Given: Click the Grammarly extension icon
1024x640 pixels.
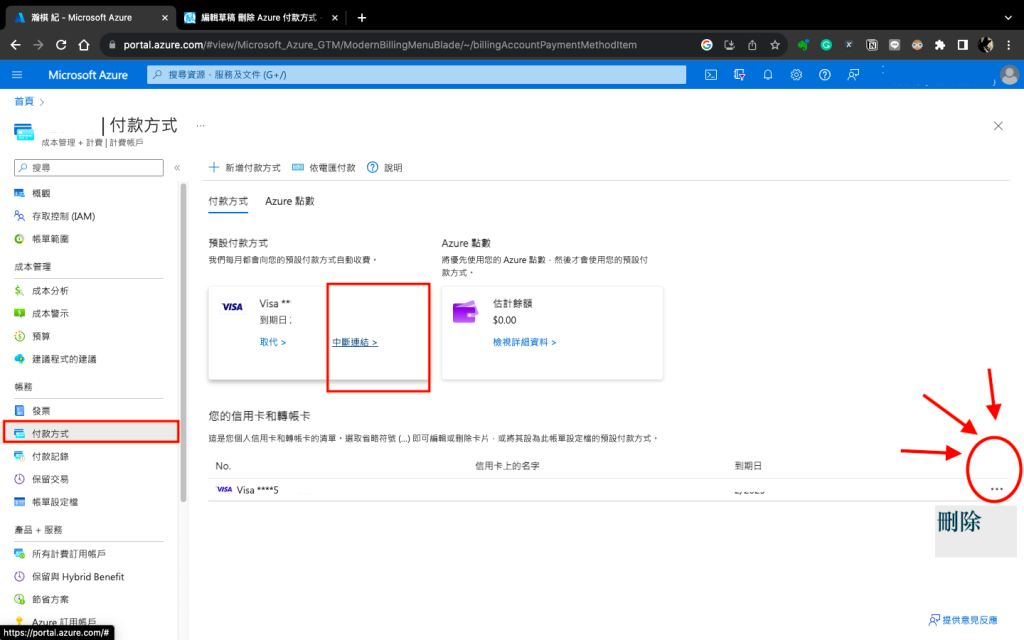Looking at the screenshot, I should 826,45.
